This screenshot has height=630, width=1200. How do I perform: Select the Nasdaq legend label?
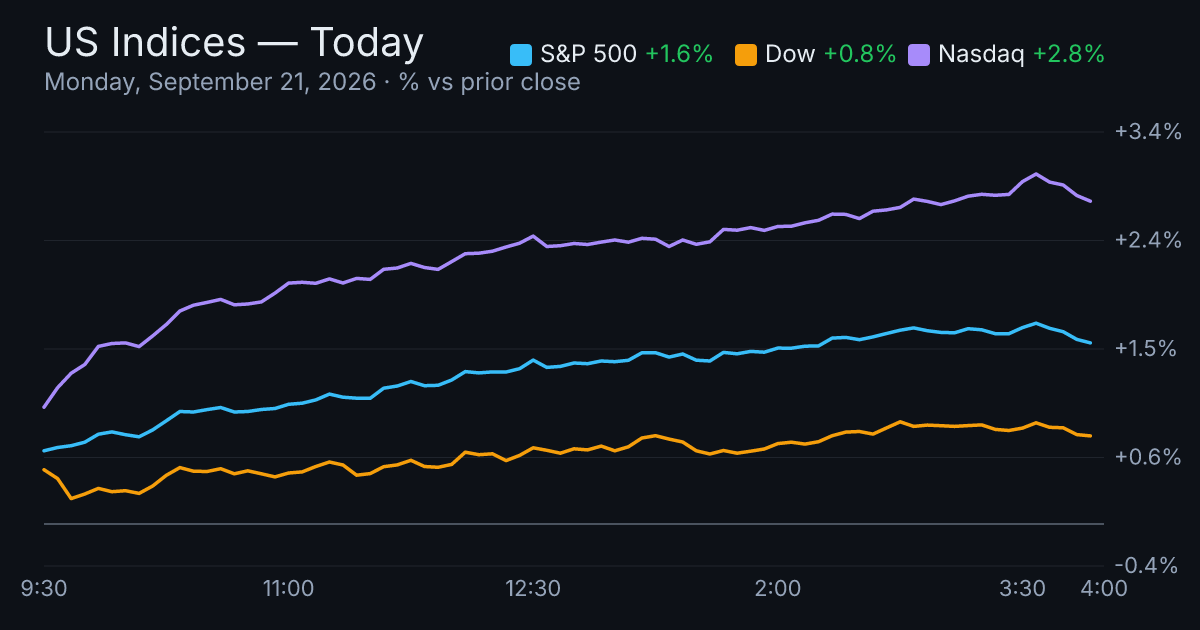click(x=981, y=55)
